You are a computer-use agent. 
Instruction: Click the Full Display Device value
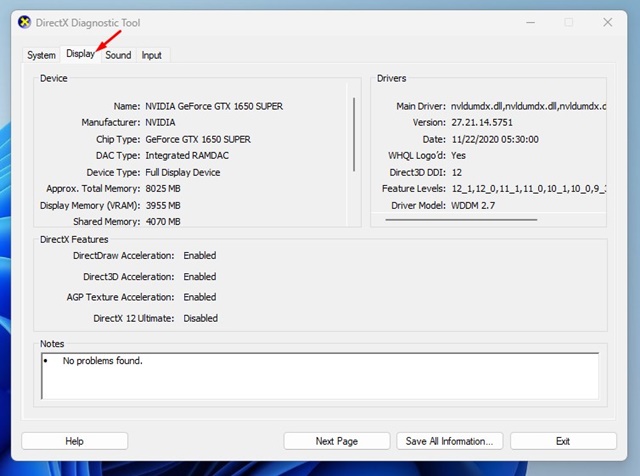182,172
